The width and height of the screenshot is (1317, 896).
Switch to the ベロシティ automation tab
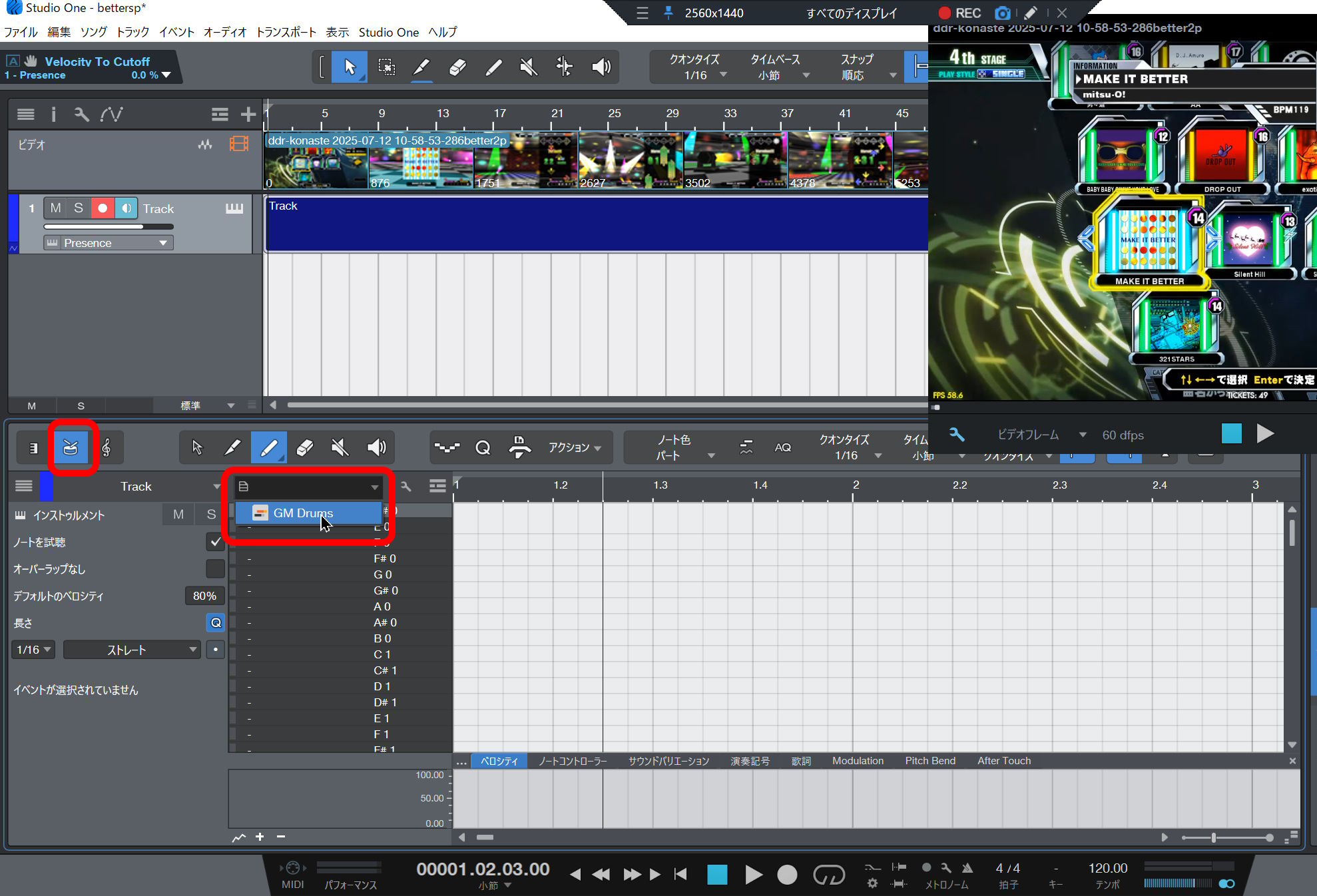coord(499,761)
